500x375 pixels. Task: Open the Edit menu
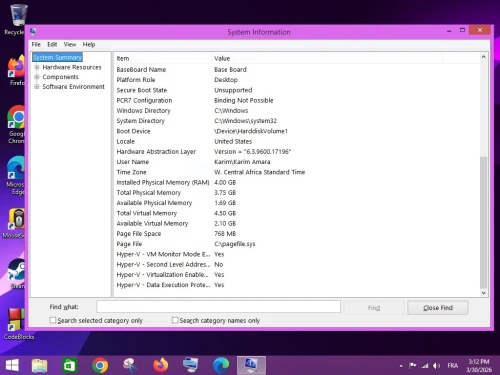pyautogui.click(x=52, y=45)
